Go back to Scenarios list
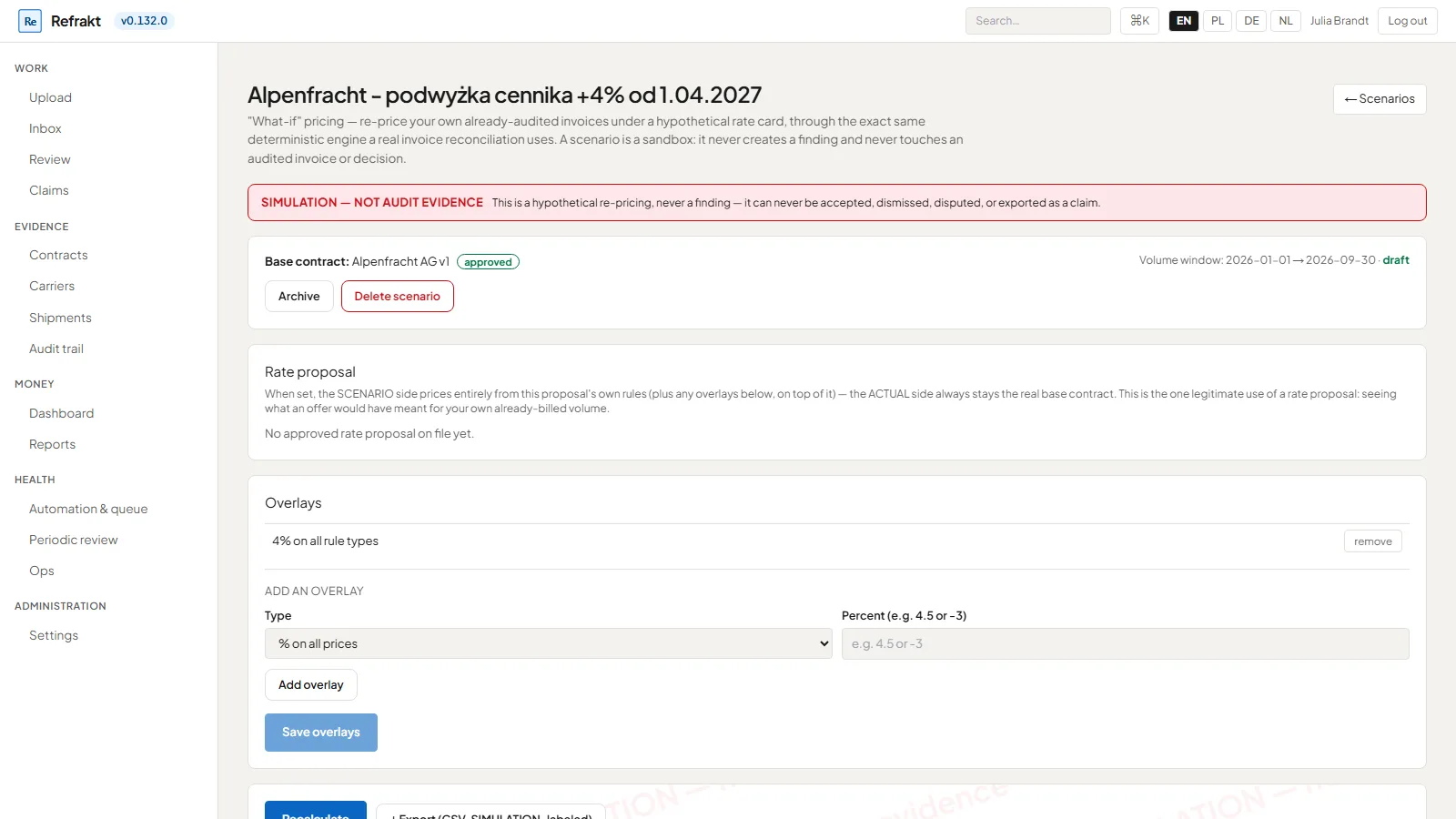The image size is (1456, 819). [1380, 99]
